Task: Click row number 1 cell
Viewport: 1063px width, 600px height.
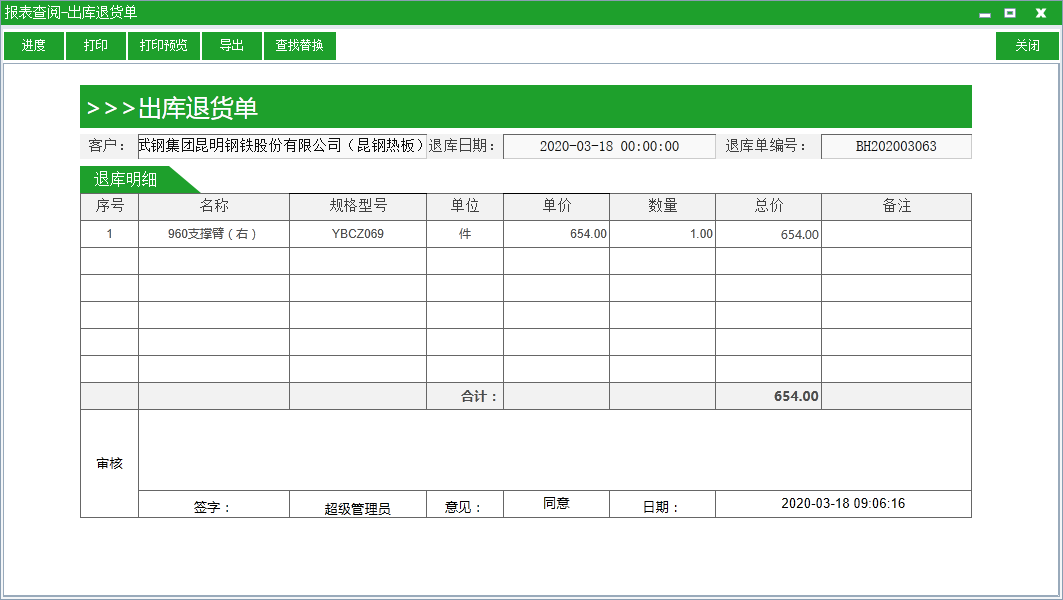Action: pyautogui.click(x=109, y=234)
